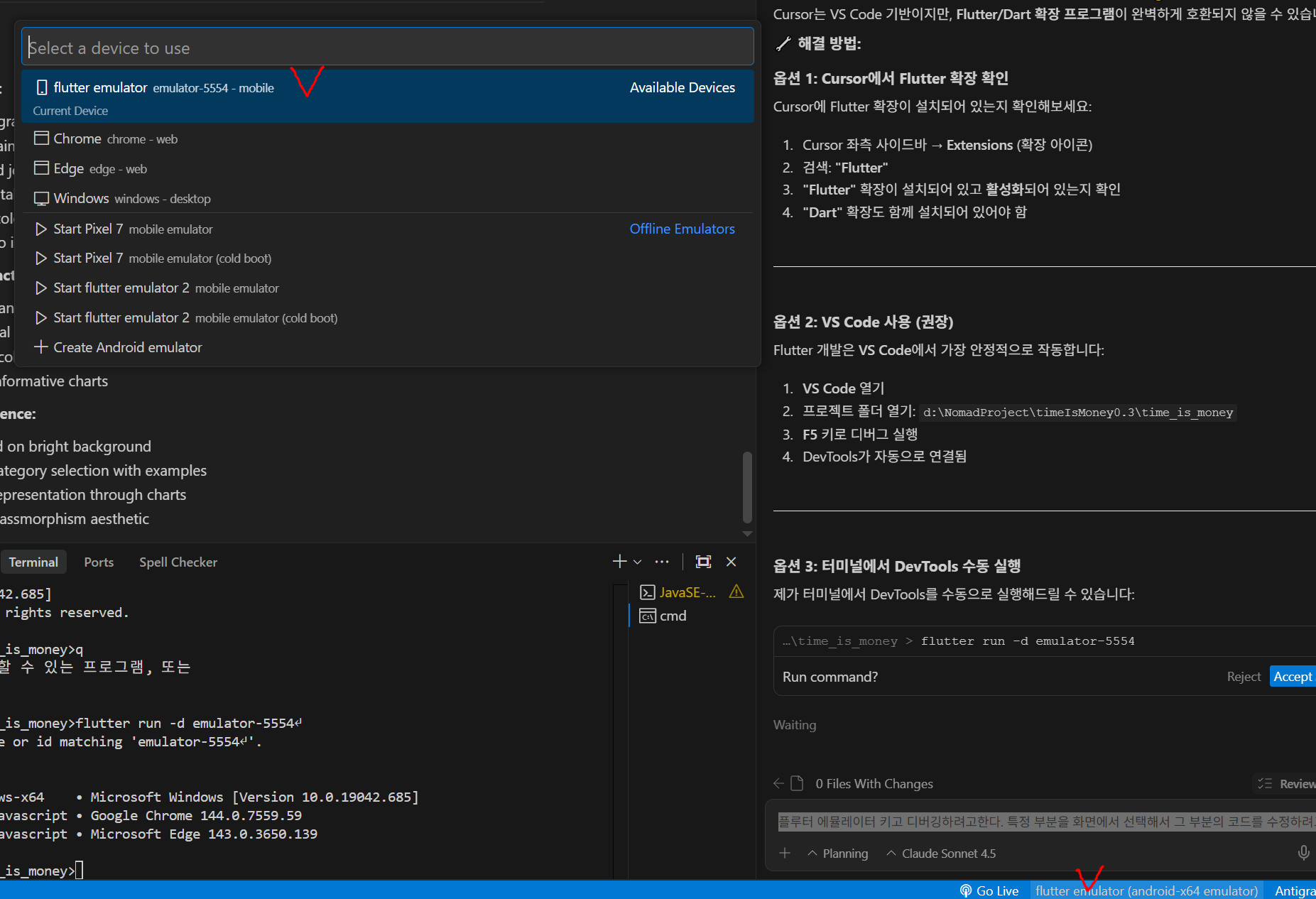Viewport: 1316px width, 899px height.
Task: Activate microphone voice input
Action: click(x=1303, y=853)
